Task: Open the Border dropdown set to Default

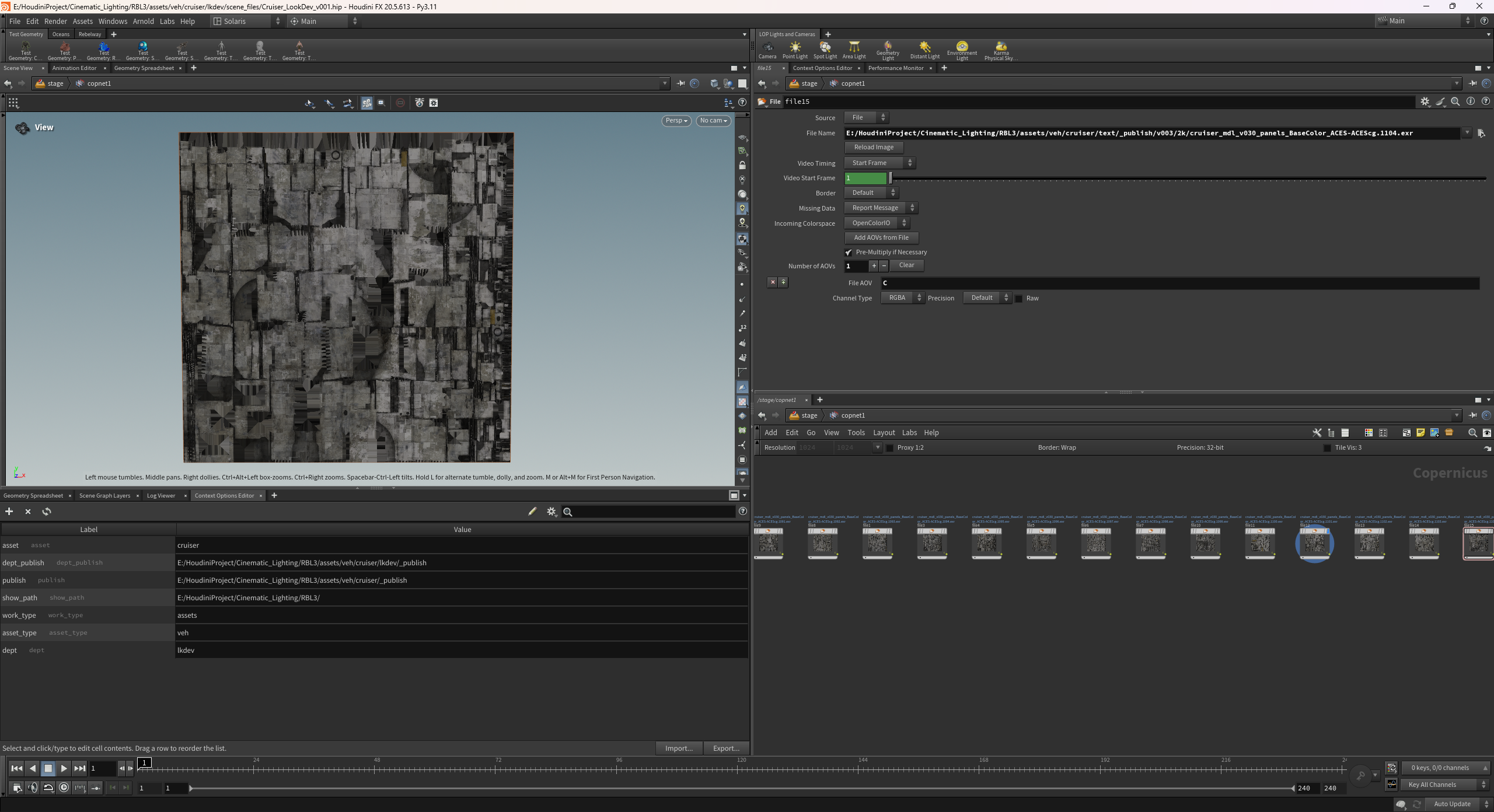Action: [871, 193]
